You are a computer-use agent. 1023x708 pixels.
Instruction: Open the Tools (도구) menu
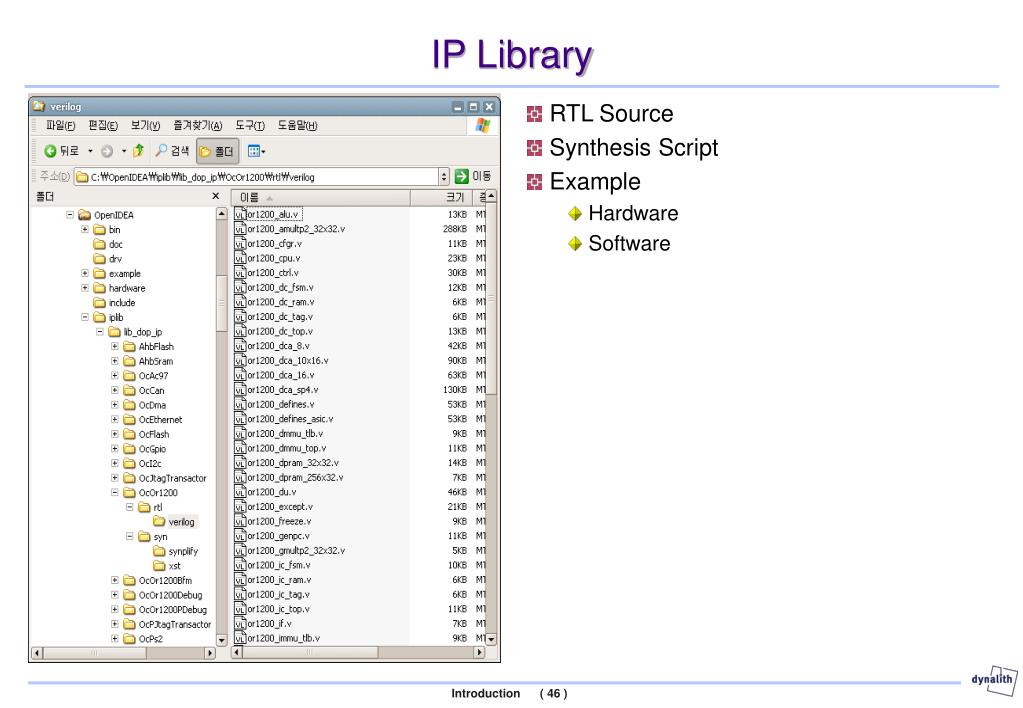pyautogui.click(x=250, y=125)
